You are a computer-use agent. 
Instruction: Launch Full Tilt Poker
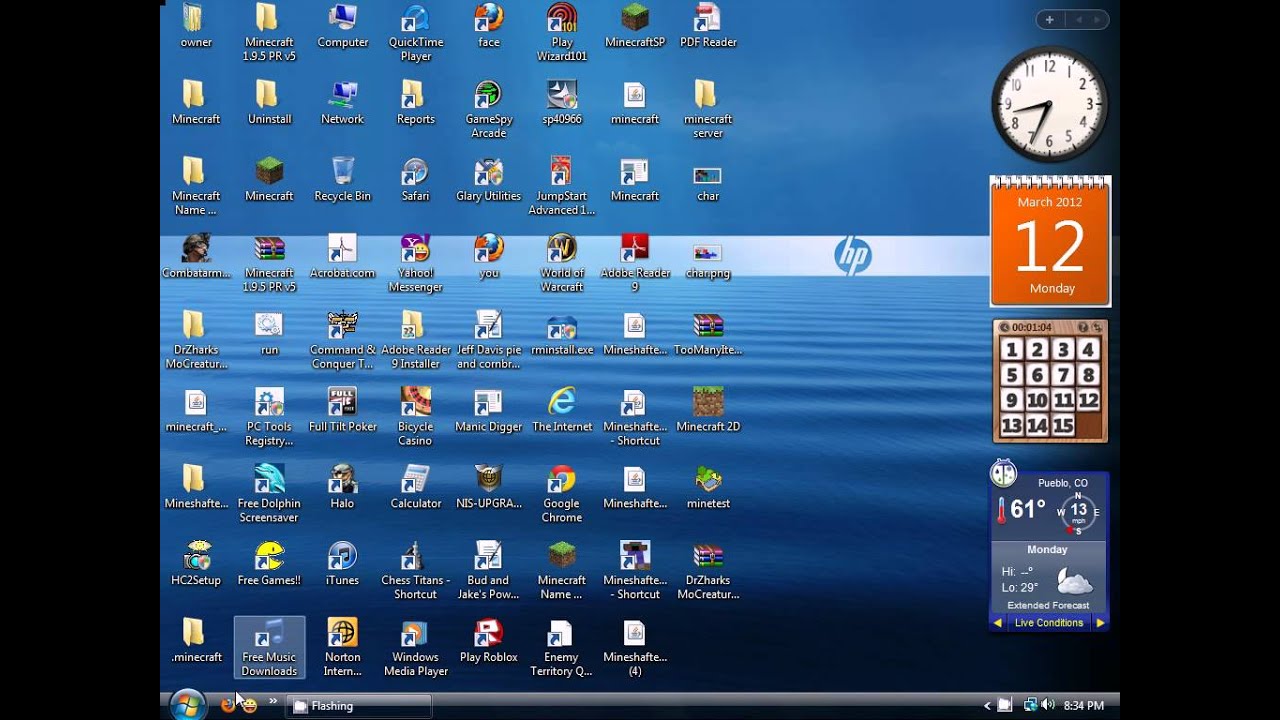tap(343, 411)
